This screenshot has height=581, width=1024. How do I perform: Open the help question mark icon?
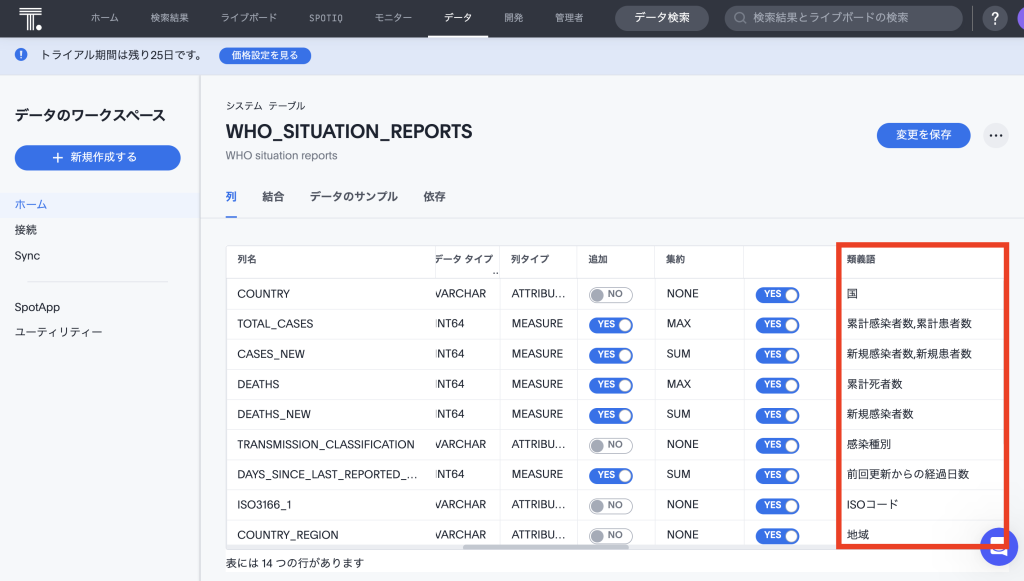(995, 18)
